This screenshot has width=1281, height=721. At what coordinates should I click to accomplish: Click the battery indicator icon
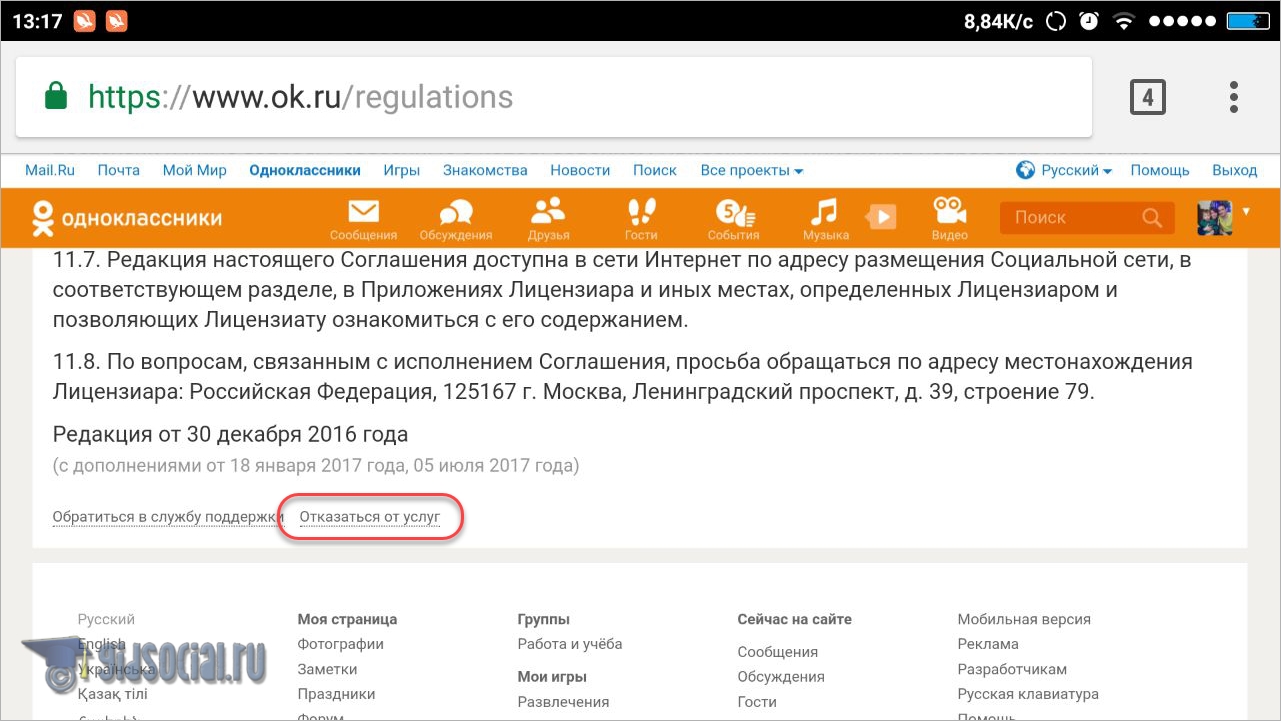[1247, 20]
